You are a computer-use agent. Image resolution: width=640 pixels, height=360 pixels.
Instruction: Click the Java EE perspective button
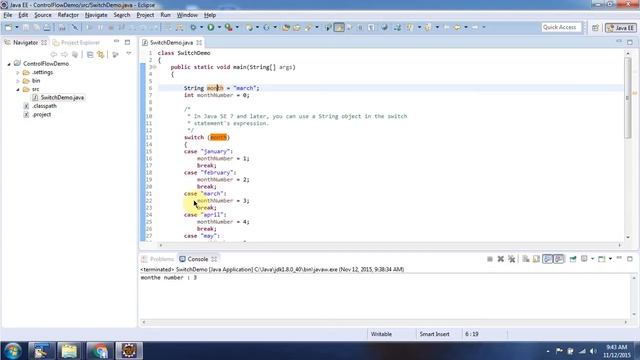(621, 28)
